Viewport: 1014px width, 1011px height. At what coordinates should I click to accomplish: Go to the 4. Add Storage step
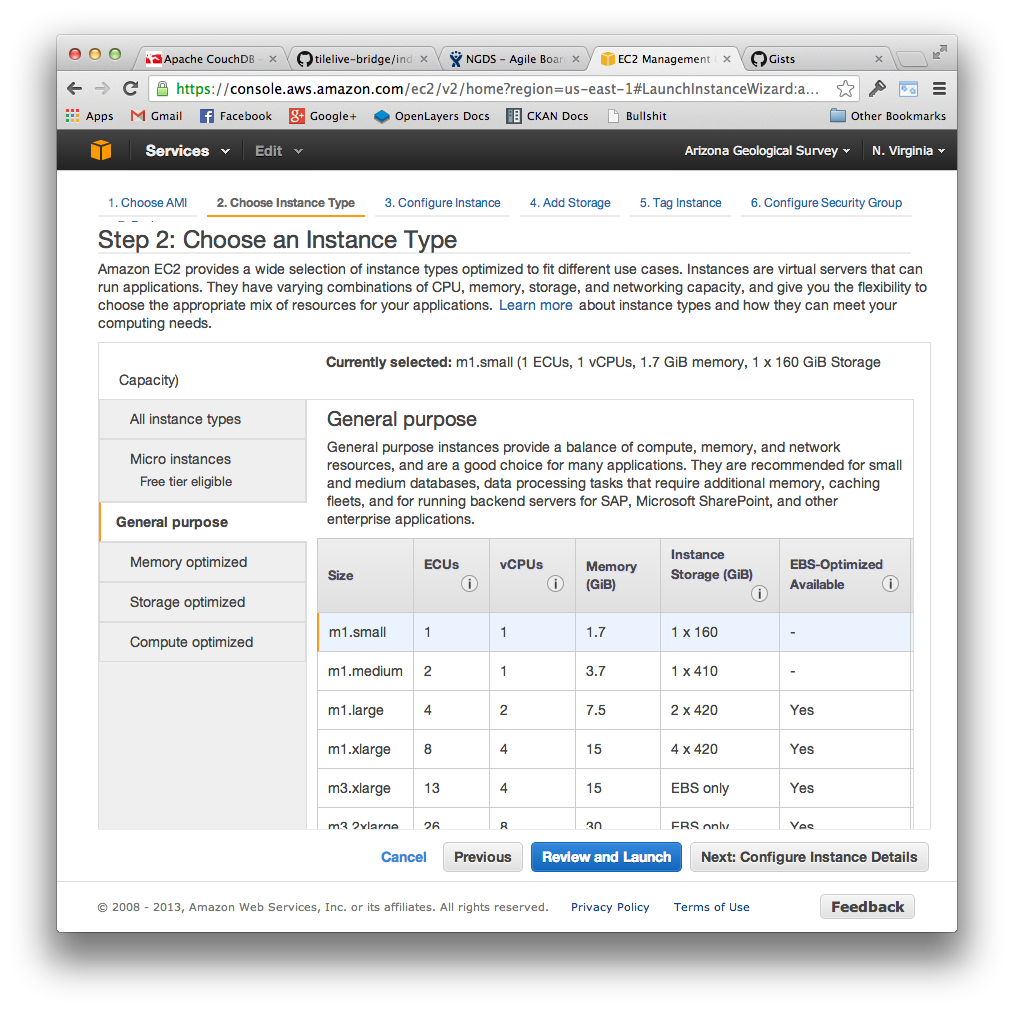pos(570,203)
